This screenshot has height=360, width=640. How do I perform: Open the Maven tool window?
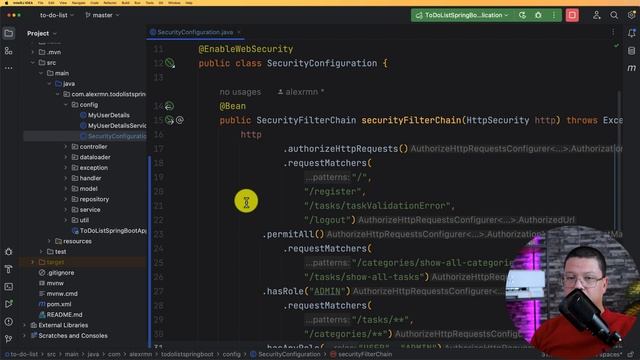pos(631,68)
